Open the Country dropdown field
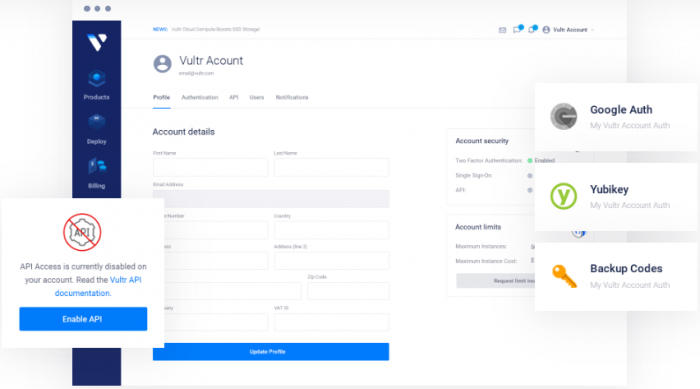Image resolution: width=700 pixels, height=389 pixels. pos(331,230)
